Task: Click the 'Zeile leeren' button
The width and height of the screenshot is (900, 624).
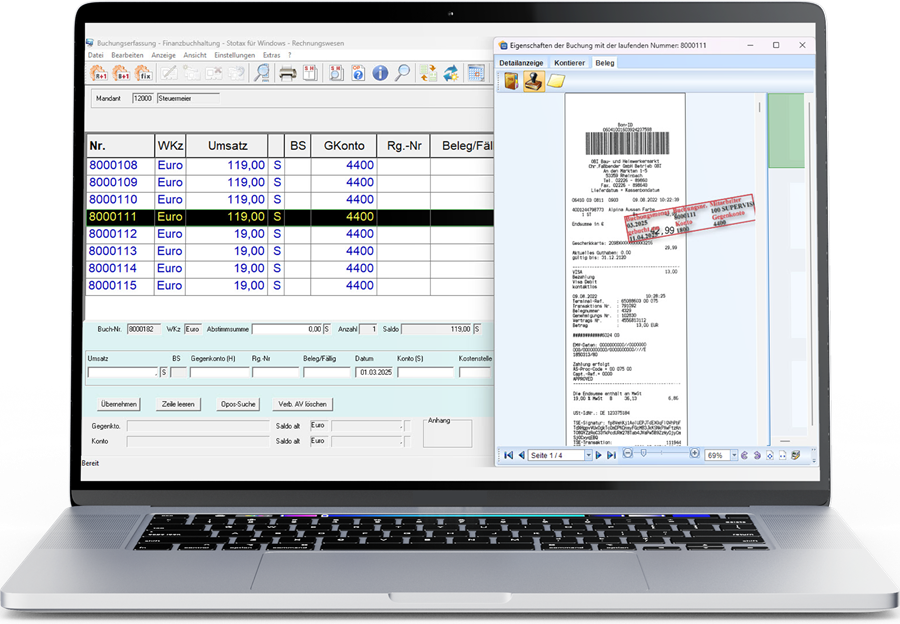Action: pos(178,404)
